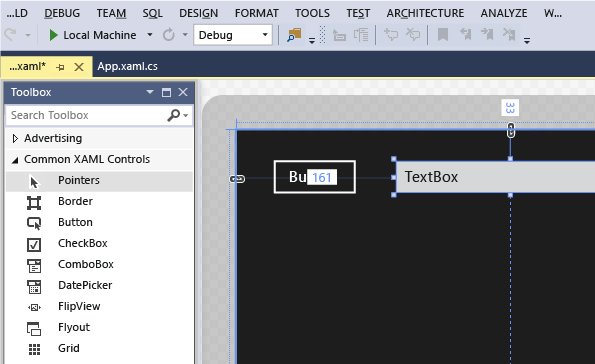Go to the previous bookmark icon
Screen dimensions: 595x364
(x=465, y=35)
